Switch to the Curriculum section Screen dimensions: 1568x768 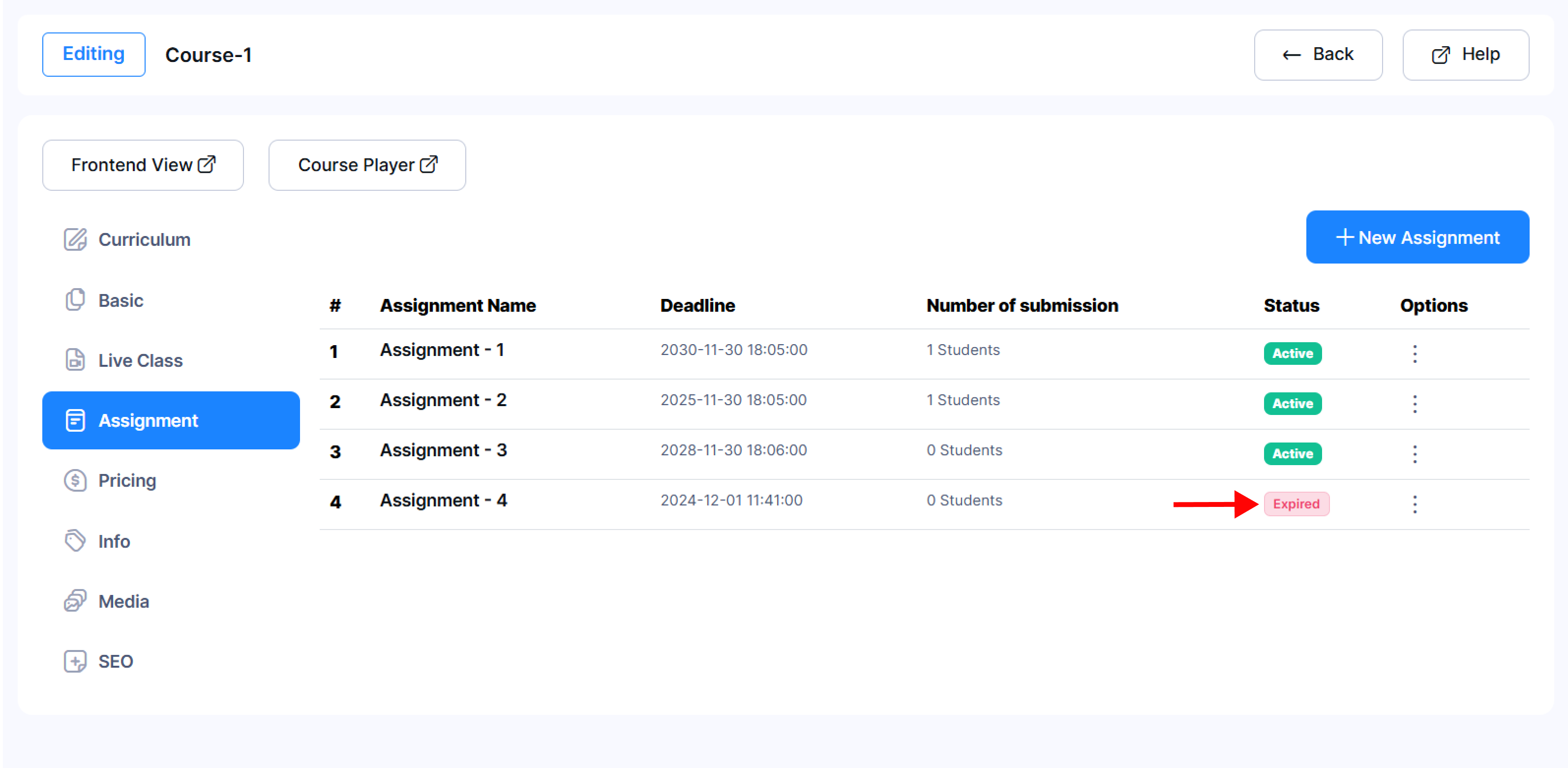pos(144,239)
